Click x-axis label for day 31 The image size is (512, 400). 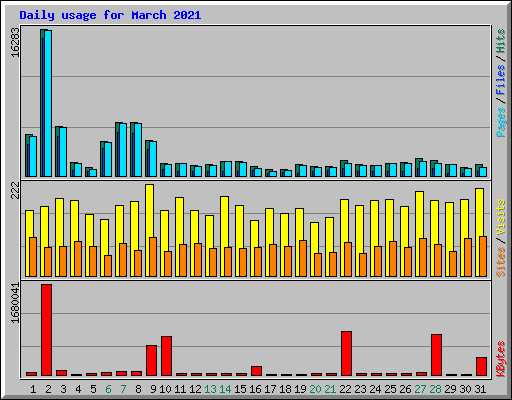click(480, 389)
